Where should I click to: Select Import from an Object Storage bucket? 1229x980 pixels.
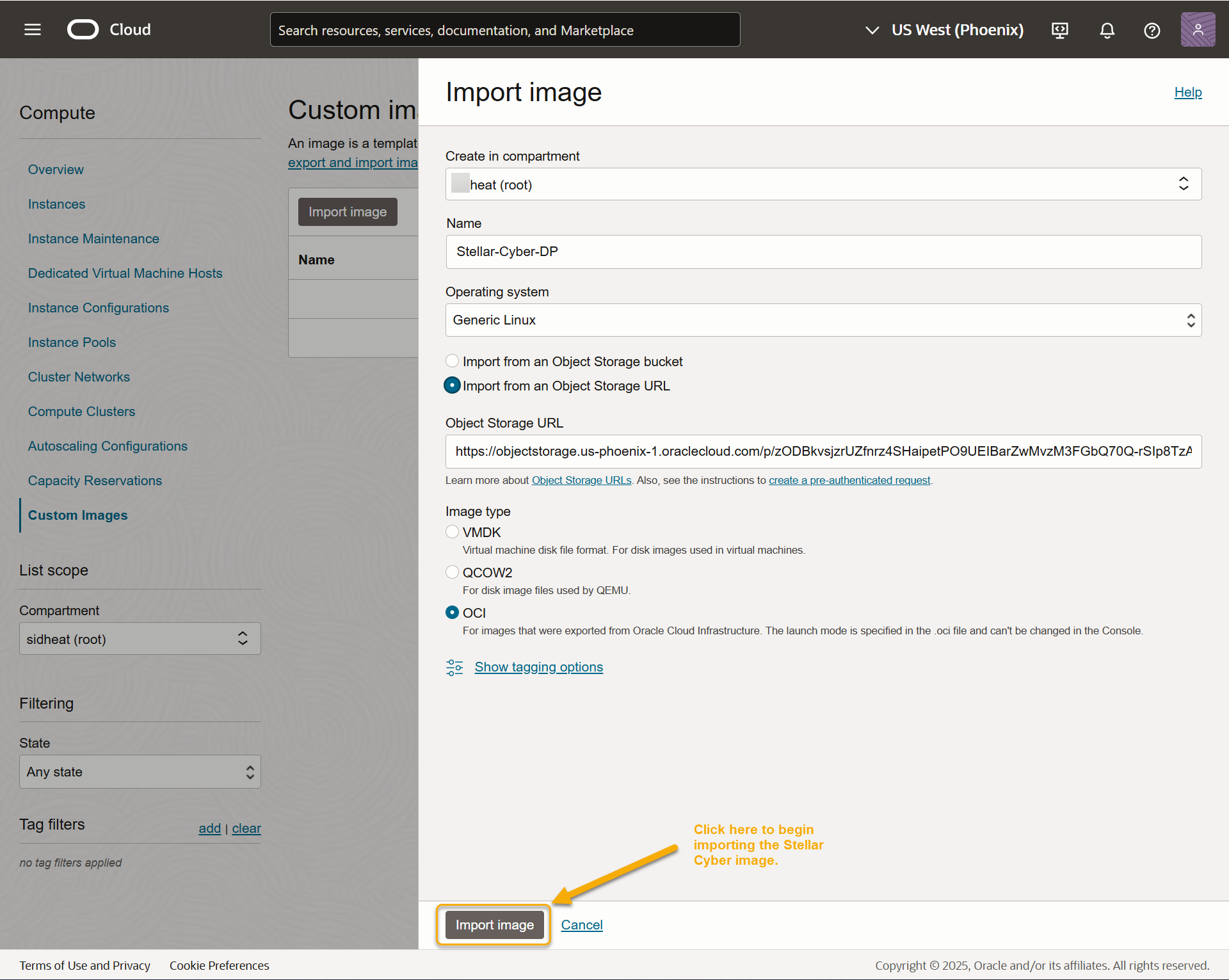click(x=453, y=361)
